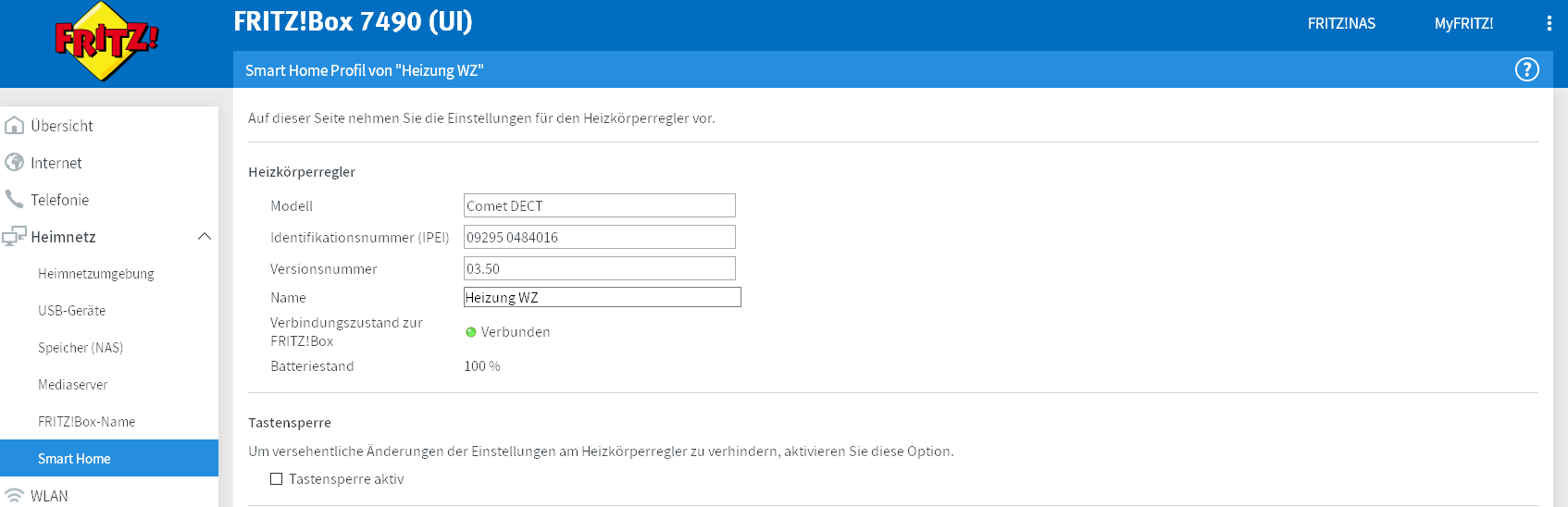Image resolution: width=1568 pixels, height=507 pixels.
Task: Open FRITZ!Box-Name settings page
Action: click(87, 422)
